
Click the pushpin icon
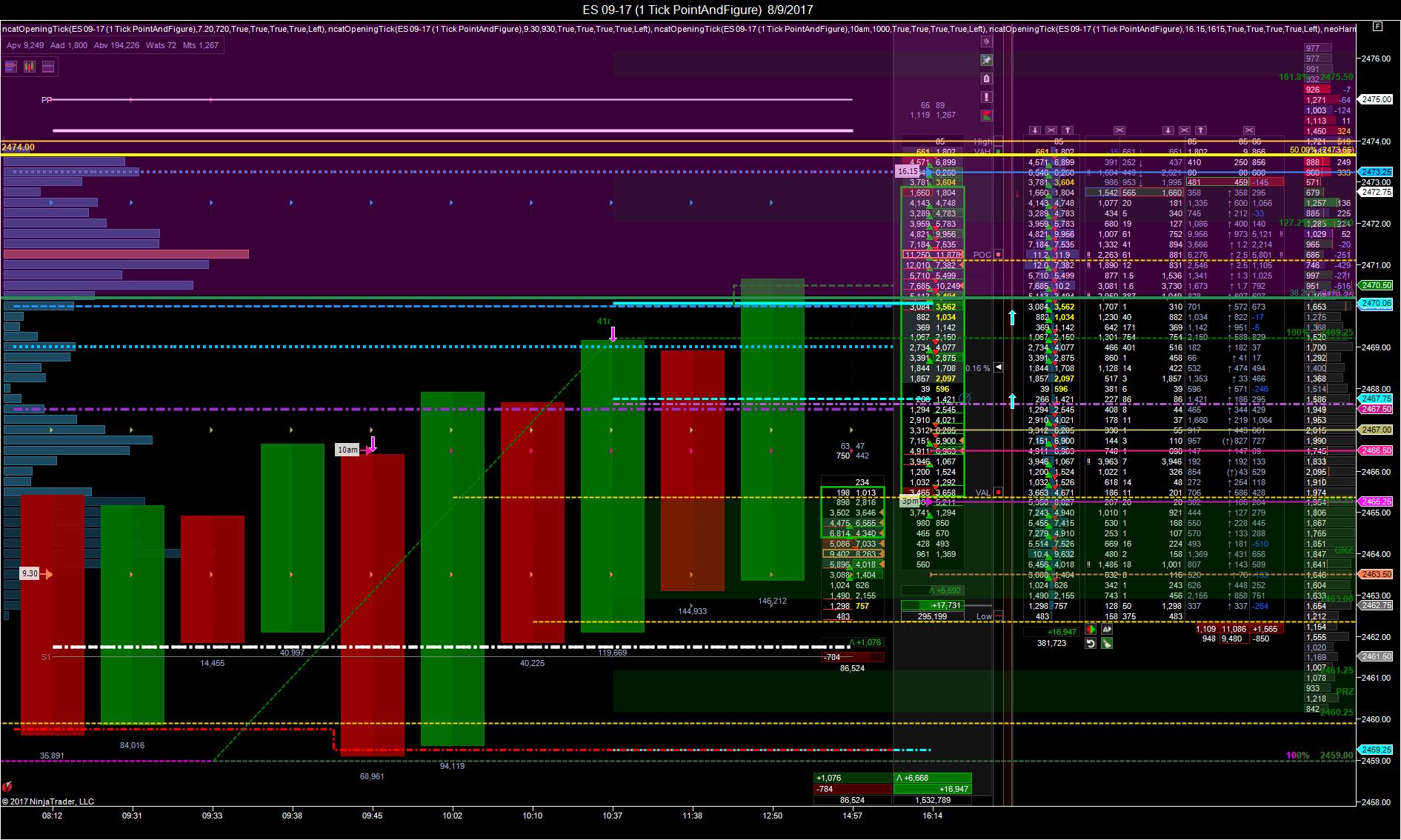(x=986, y=60)
